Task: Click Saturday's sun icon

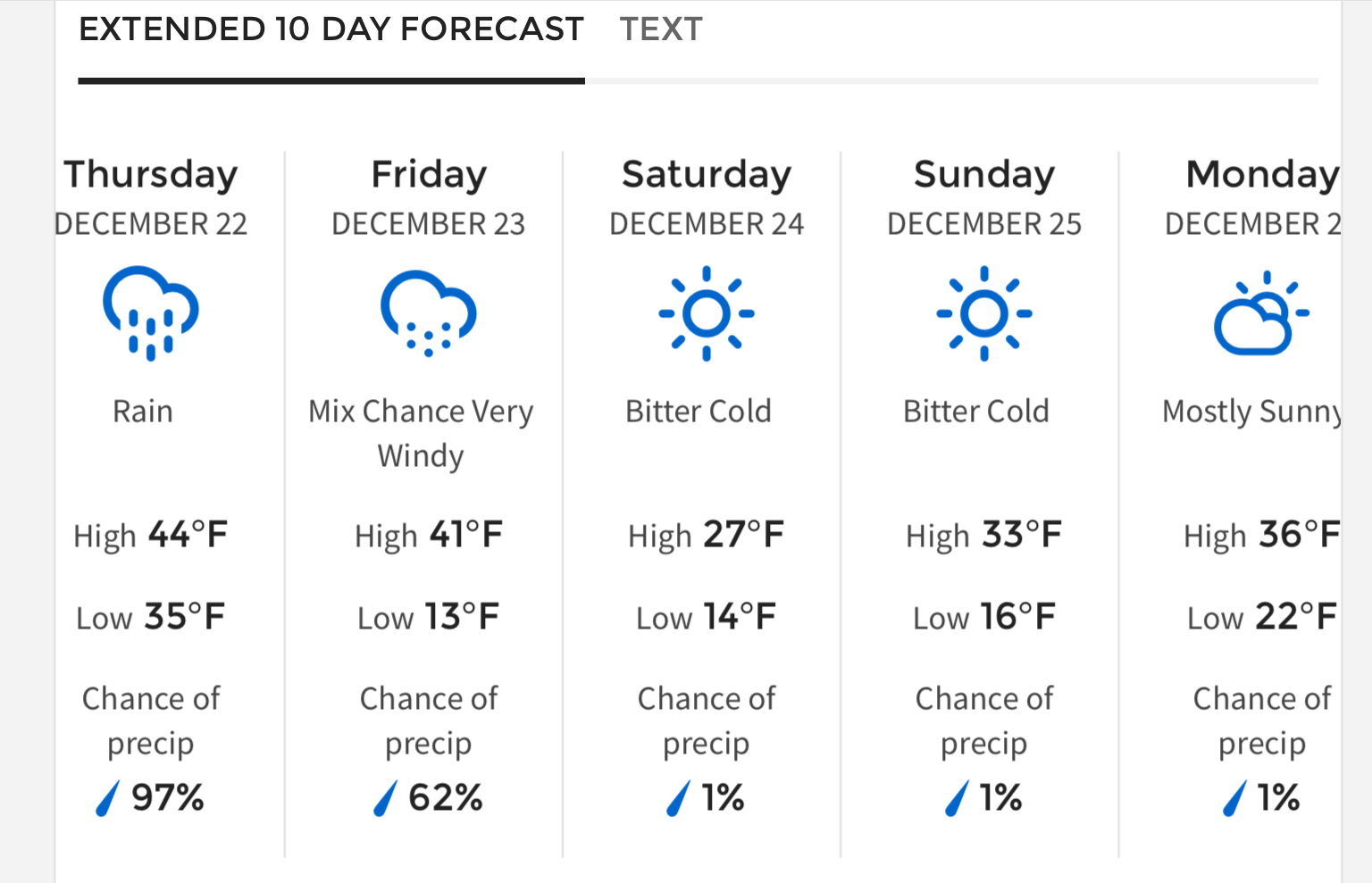Action: [707, 312]
